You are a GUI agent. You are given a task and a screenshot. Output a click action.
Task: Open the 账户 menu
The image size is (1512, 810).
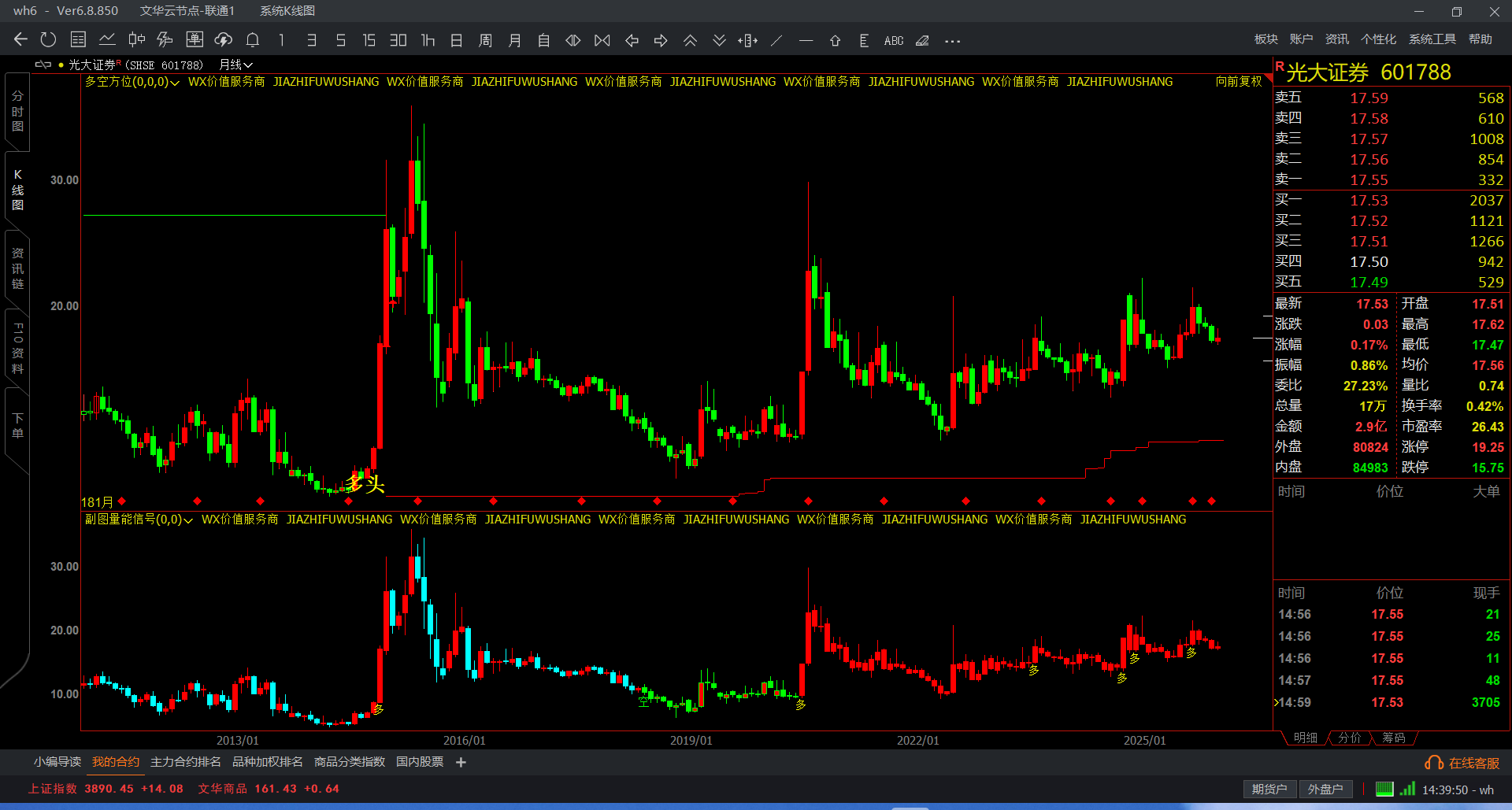pos(1301,39)
